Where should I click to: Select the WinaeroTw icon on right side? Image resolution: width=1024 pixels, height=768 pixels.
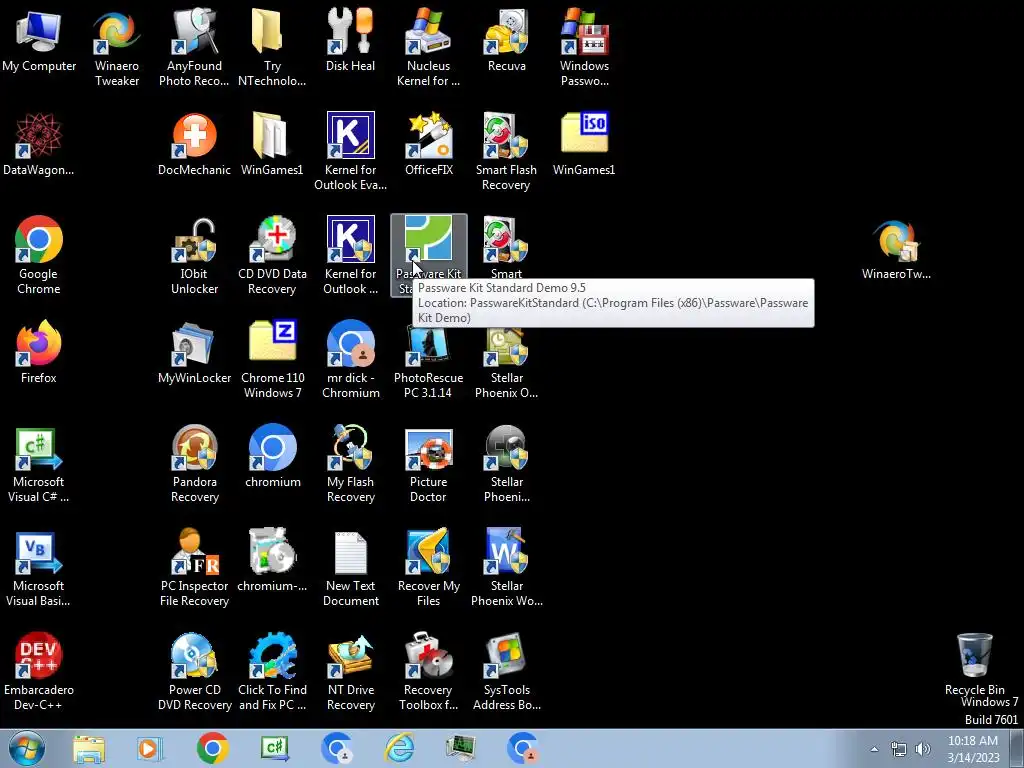[896, 249]
